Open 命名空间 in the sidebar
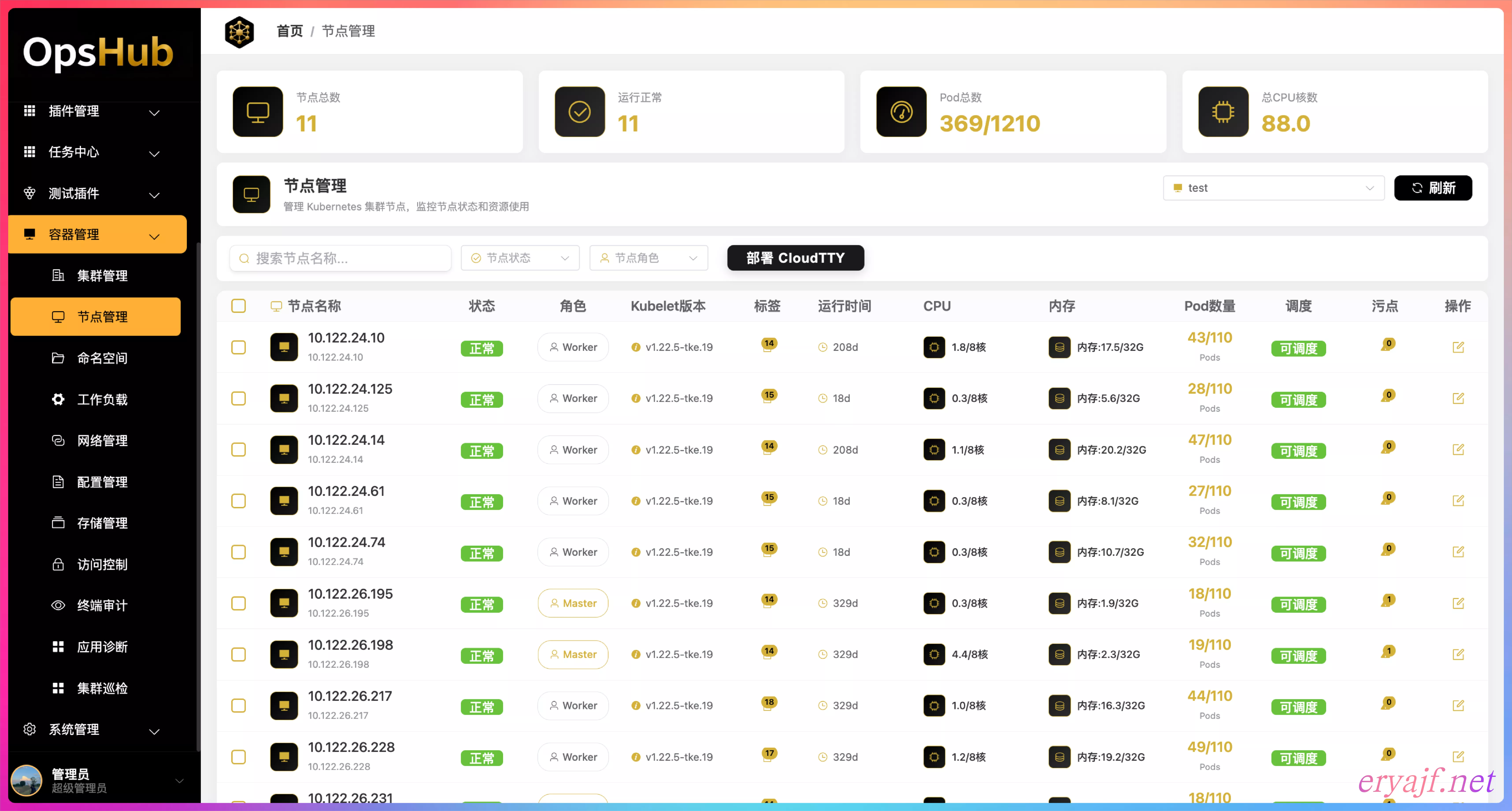 click(x=102, y=358)
